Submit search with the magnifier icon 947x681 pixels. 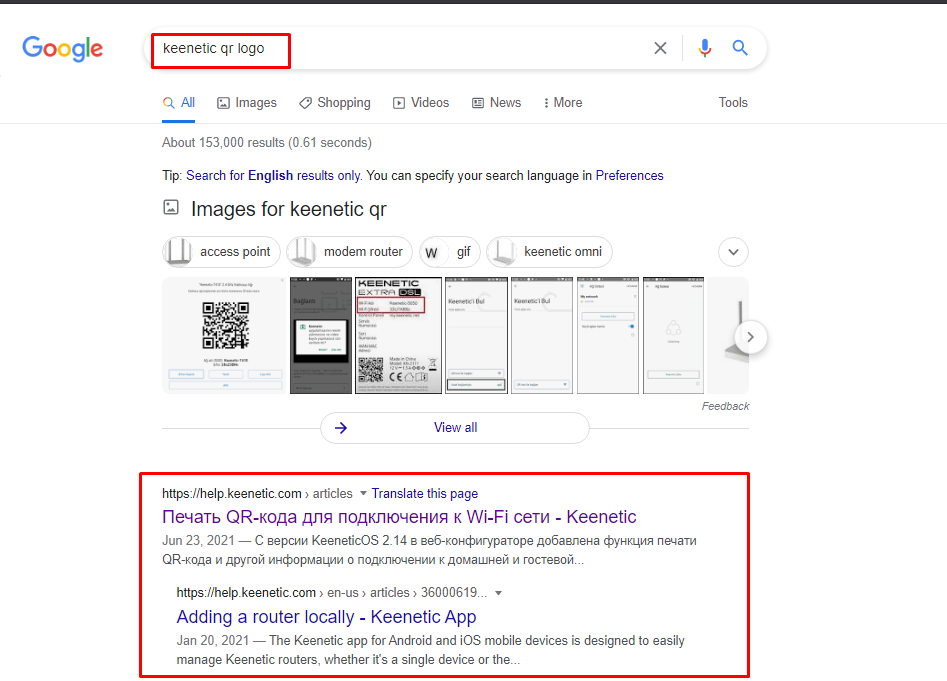pyautogui.click(x=740, y=48)
